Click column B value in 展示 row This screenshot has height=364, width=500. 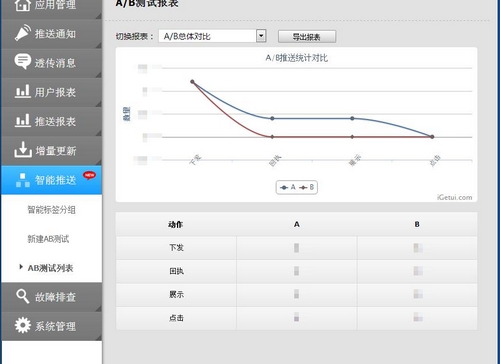(x=418, y=294)
